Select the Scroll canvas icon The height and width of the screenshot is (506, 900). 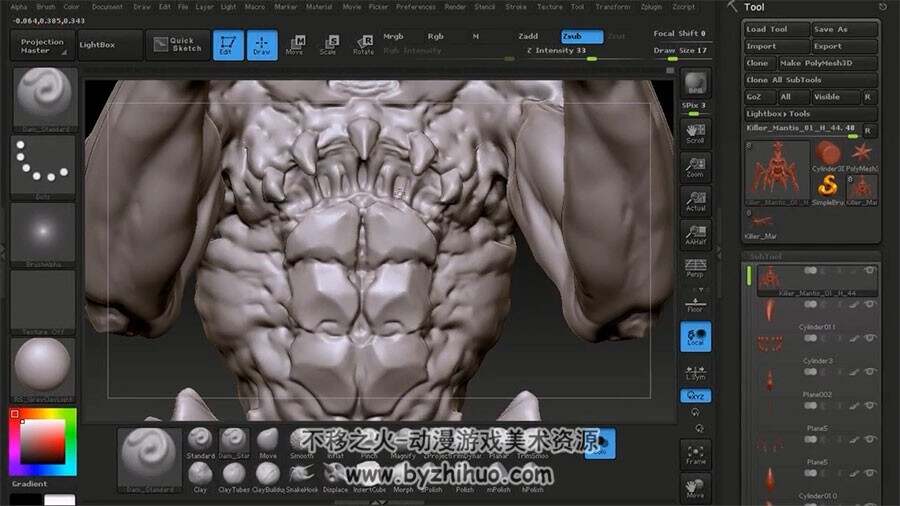coord(695,134)
